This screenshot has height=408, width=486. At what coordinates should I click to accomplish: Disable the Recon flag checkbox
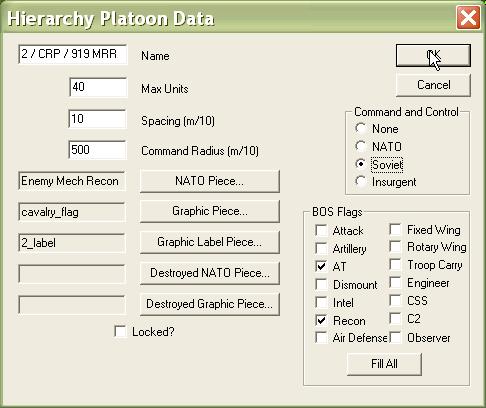(321, 320)
